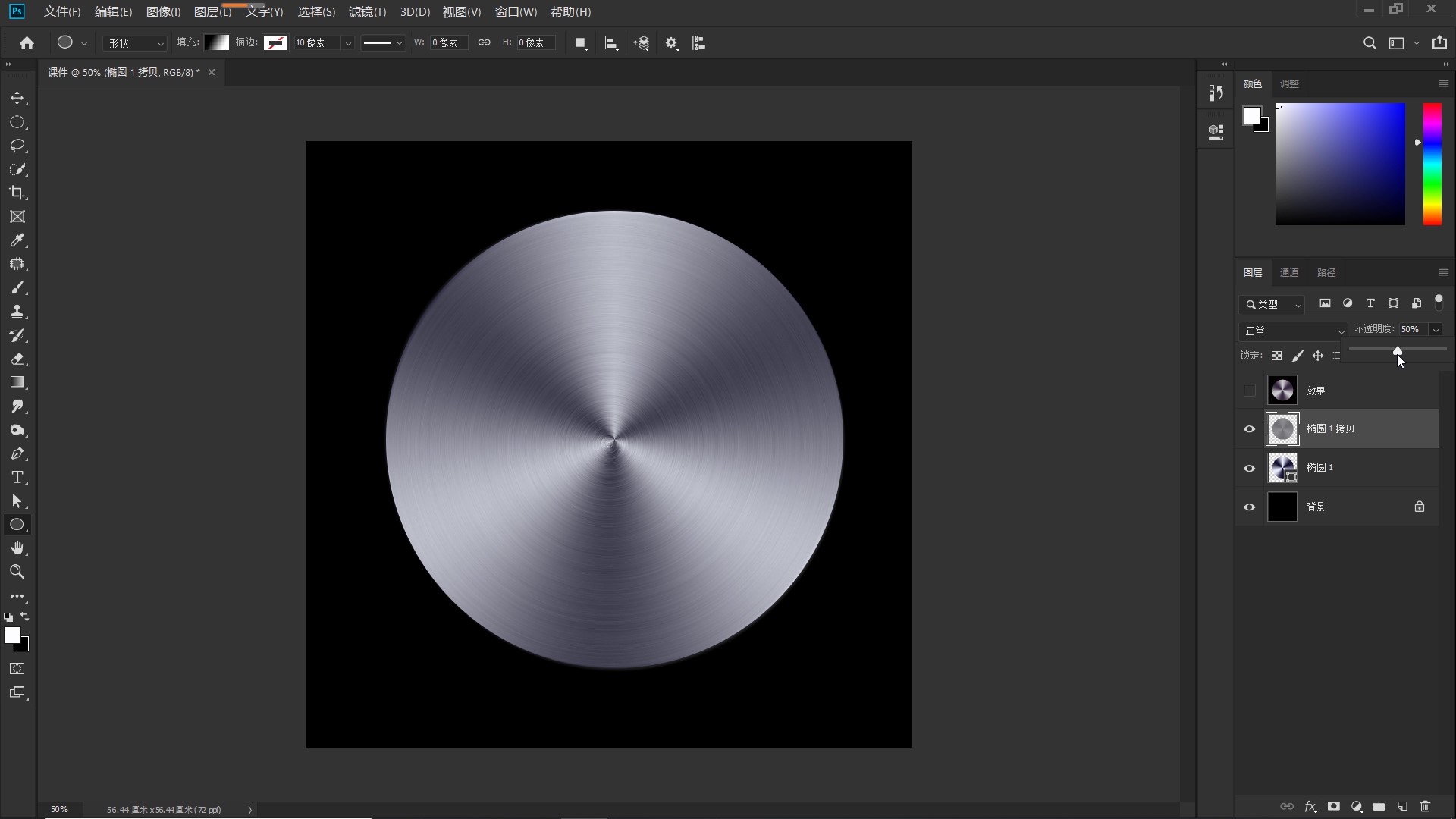Click the 椭圆 1 layer thumbnail
This screenshot has width=1456, height=819.
(1282, 468)
